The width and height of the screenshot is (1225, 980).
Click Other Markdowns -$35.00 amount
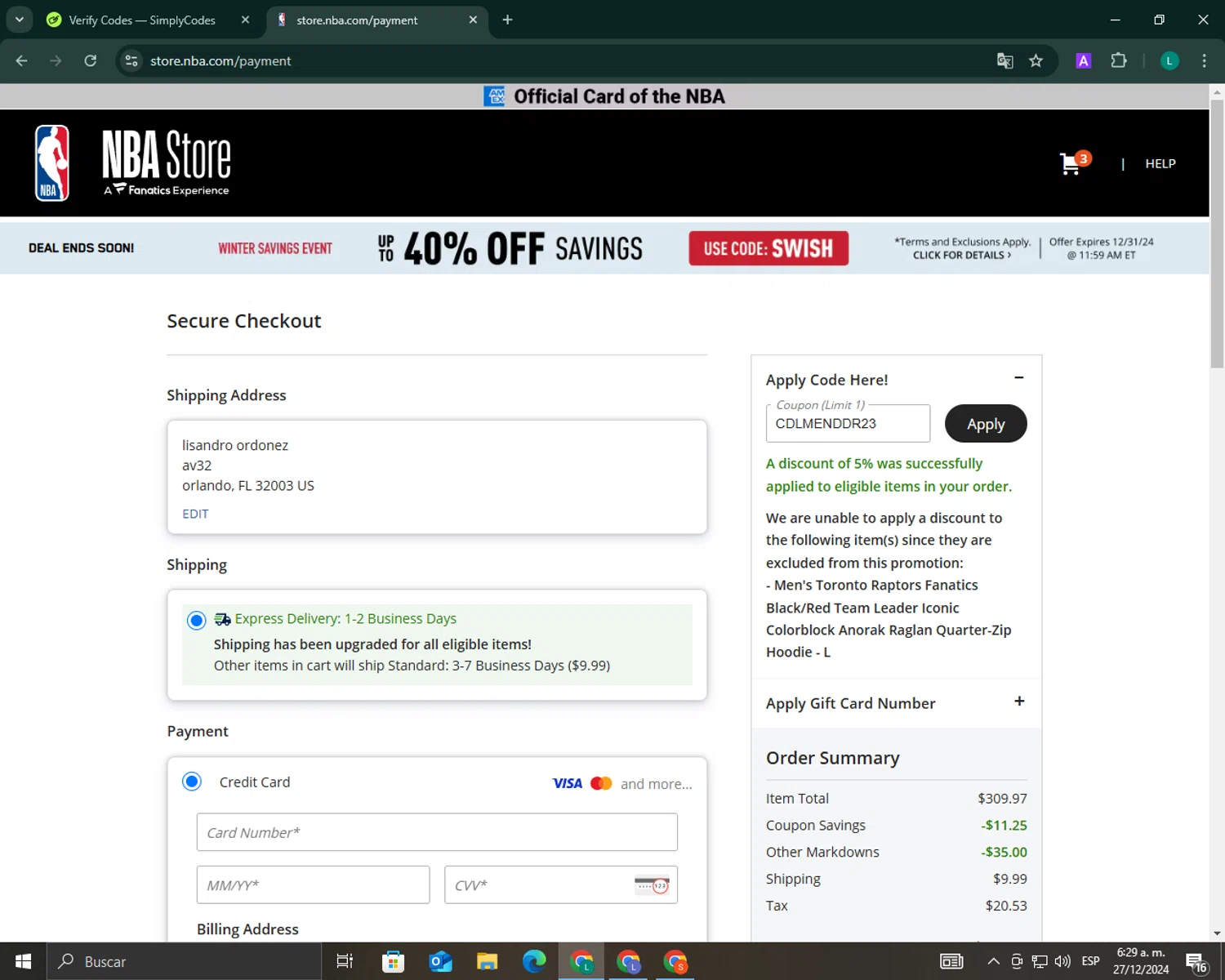tap(1004, 852)
